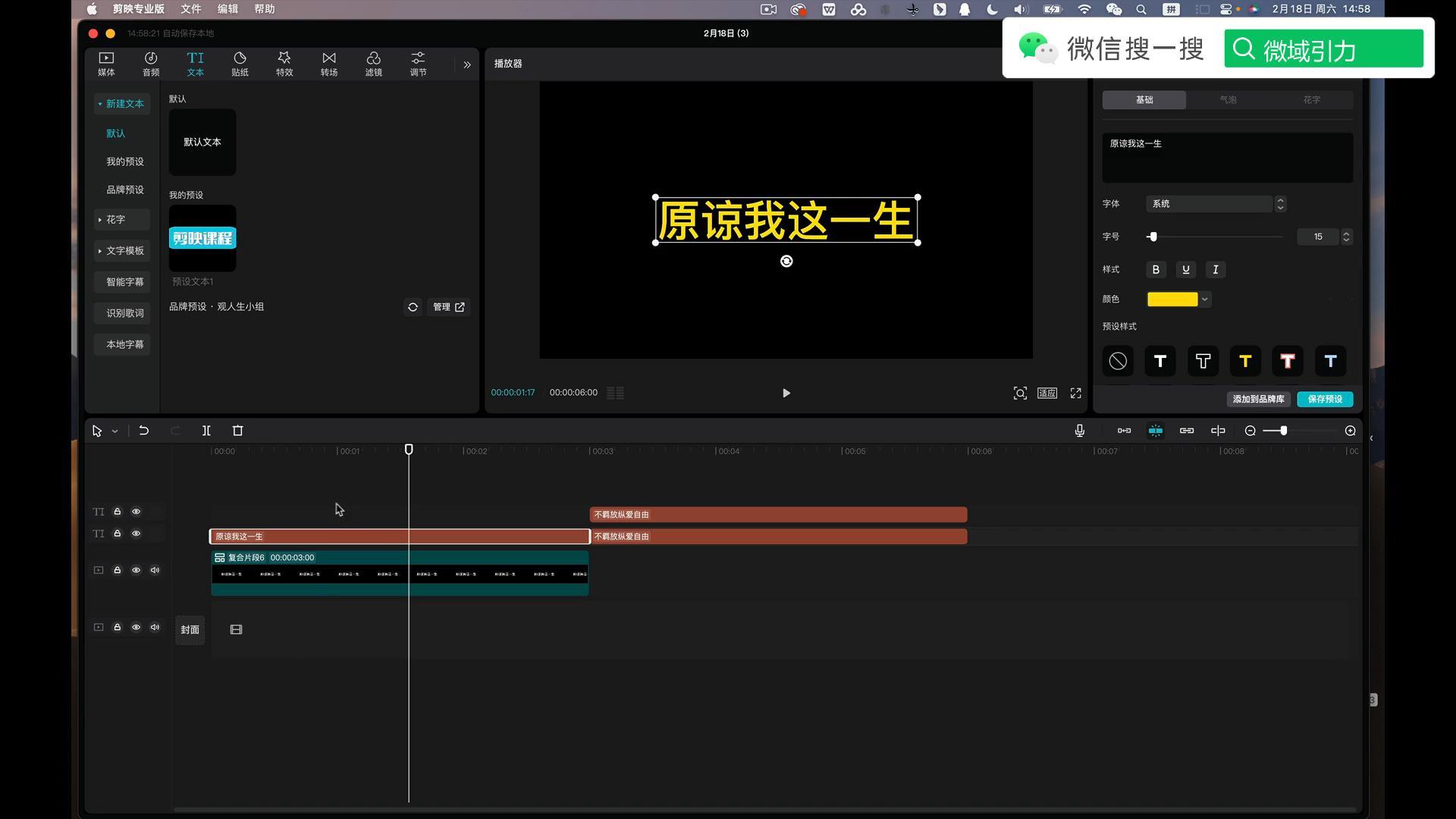The width and height of the screenshot is (1456, 819).
Task: Open the 特效 effects panel
Action: (x=284, y=64)
